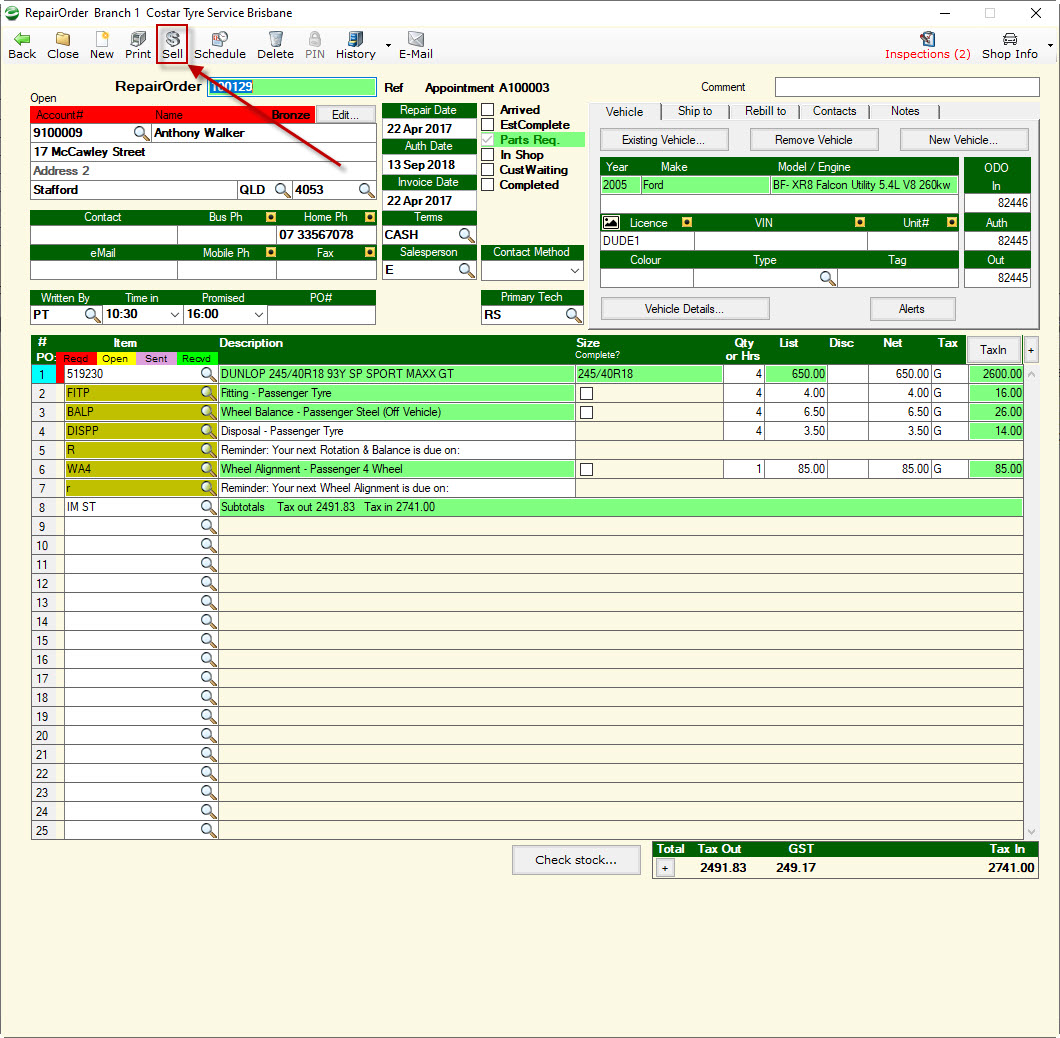Open the Promised 16:00 dropdown
This screenshot has width=1060, height=1038.
(x=258, y=314)
